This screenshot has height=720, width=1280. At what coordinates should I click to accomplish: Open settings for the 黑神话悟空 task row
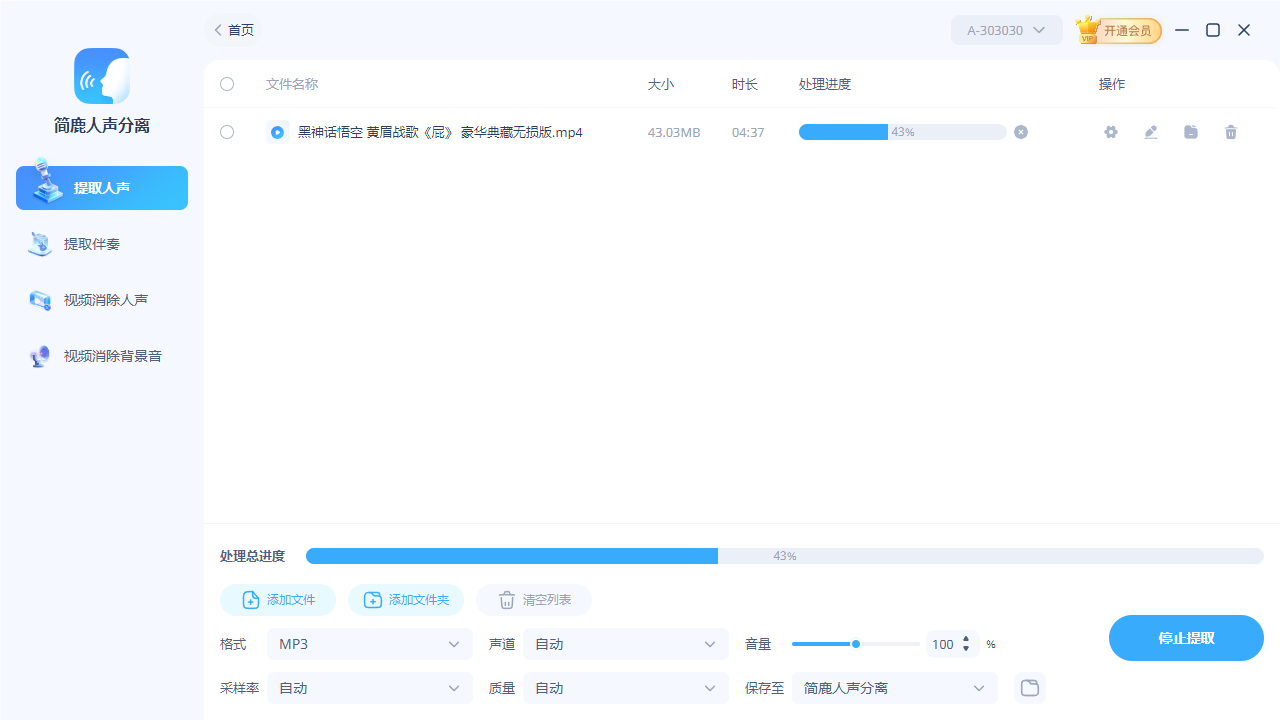click(1110, 132)
